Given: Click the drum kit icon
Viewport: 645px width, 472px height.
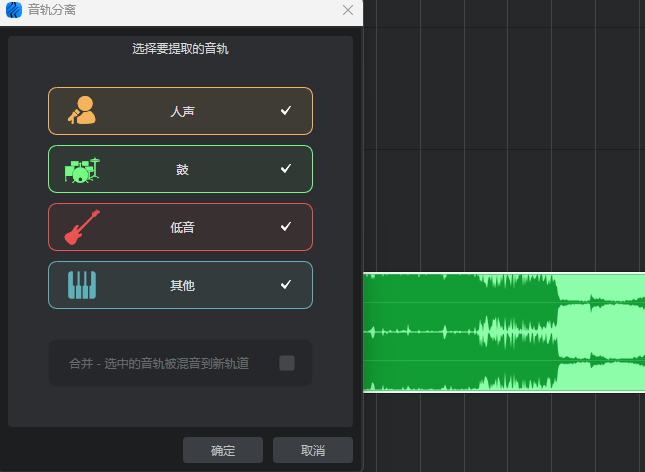Looking at the screenshot, I should [x=82, y=170].
